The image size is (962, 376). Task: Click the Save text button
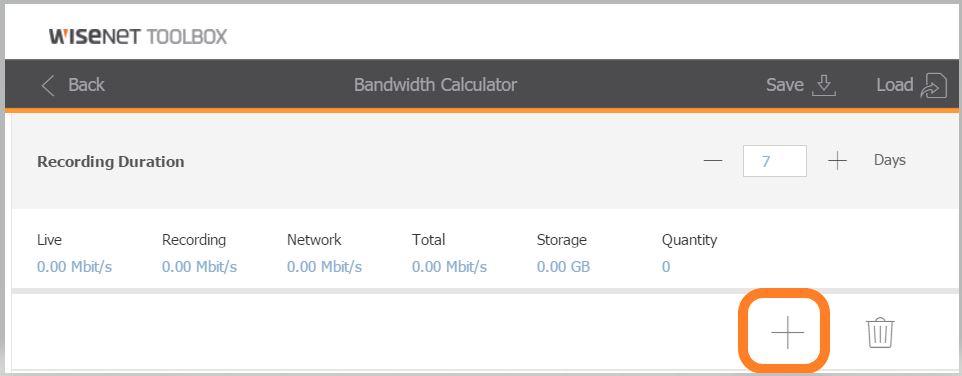point(785,85)
